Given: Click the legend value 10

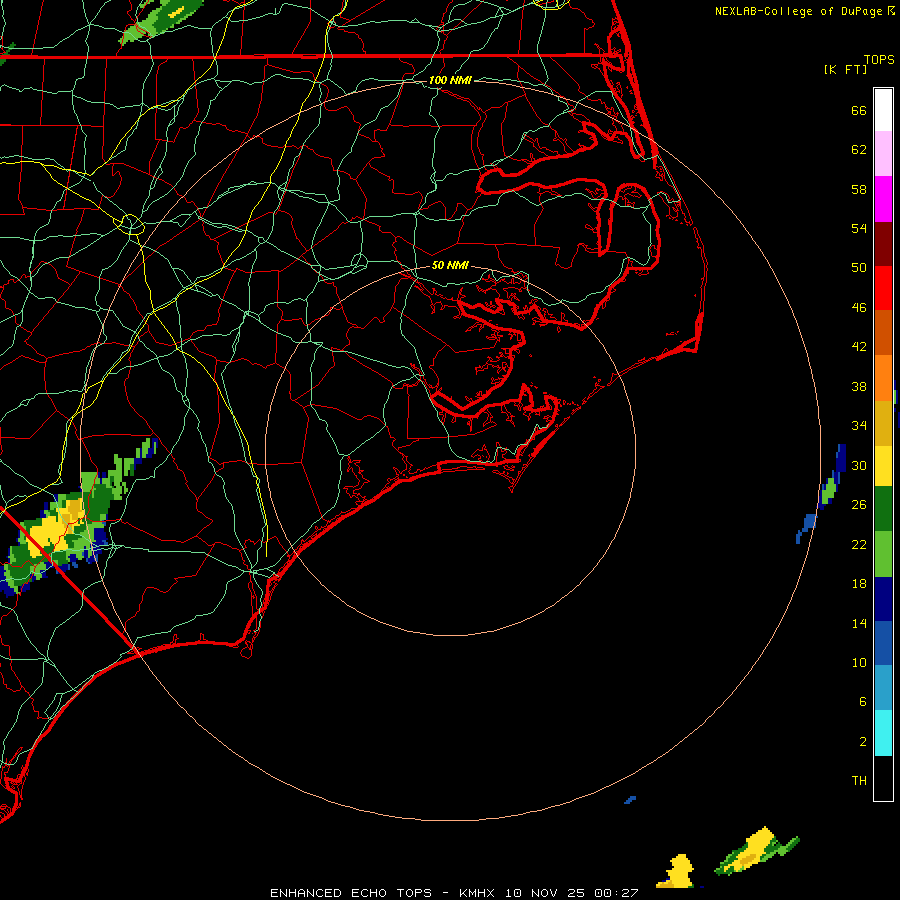Looking at the screenshot, I should pos(859,663).
